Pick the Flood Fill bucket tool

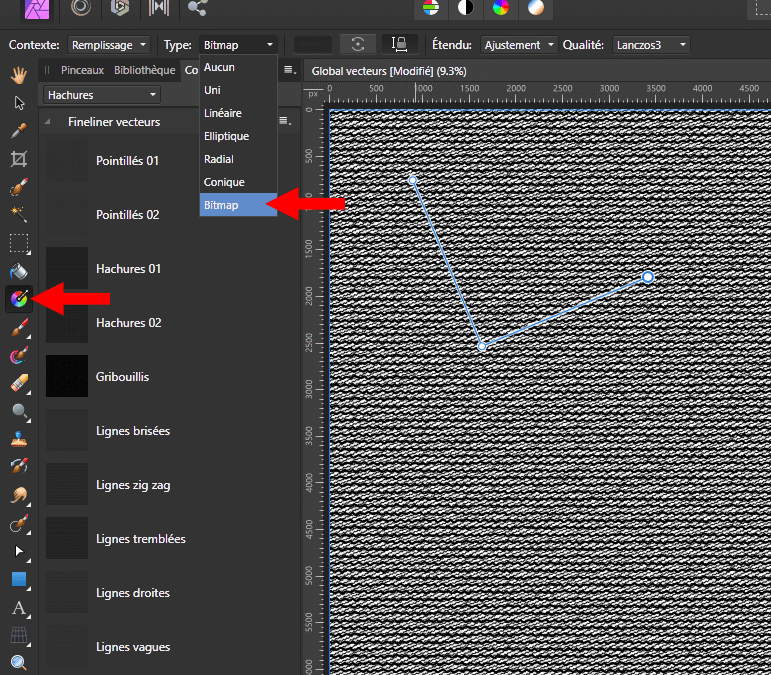(18, 271)
